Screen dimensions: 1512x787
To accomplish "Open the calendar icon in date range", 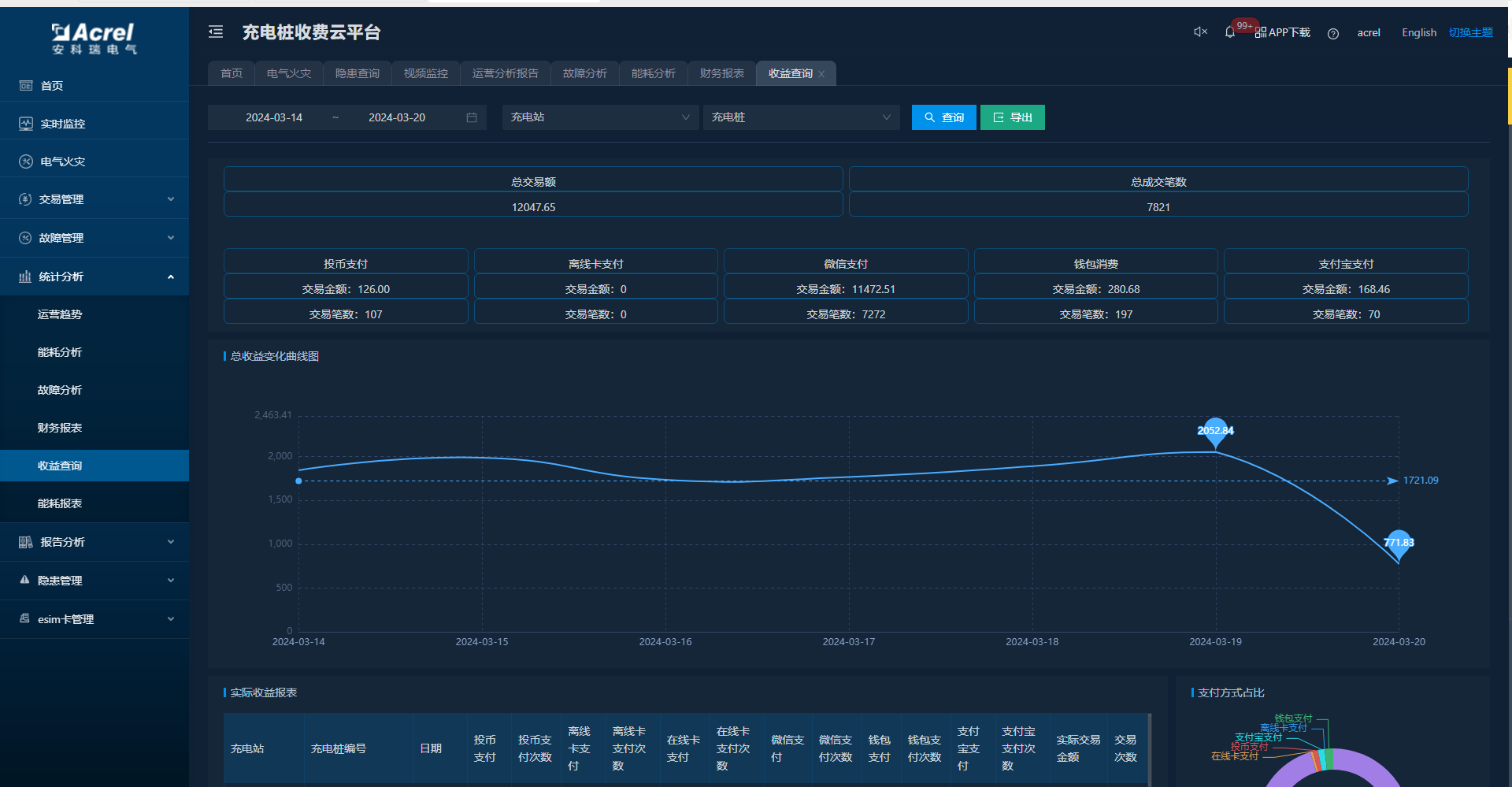I will [x=472, y=117].
